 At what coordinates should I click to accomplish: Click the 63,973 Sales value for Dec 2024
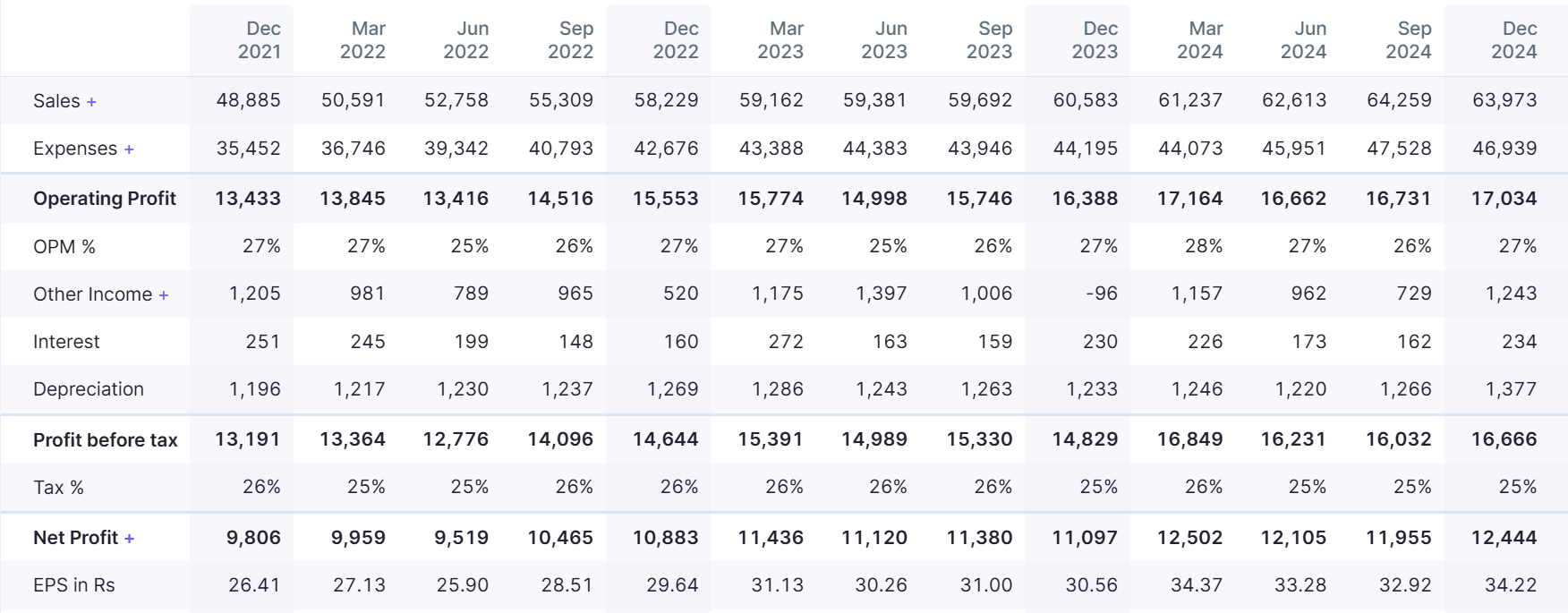pyautogui.click(x=1504, y=100)
